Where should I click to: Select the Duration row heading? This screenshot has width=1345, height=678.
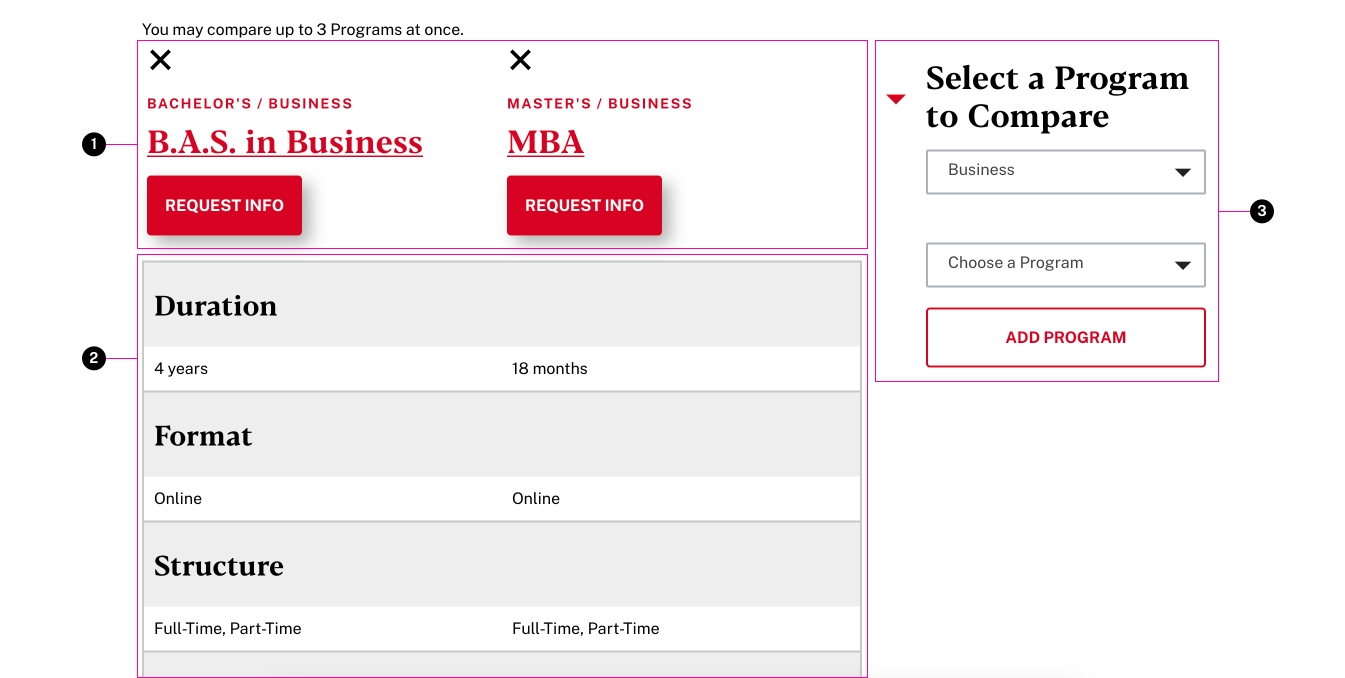[x=215, y=306]
